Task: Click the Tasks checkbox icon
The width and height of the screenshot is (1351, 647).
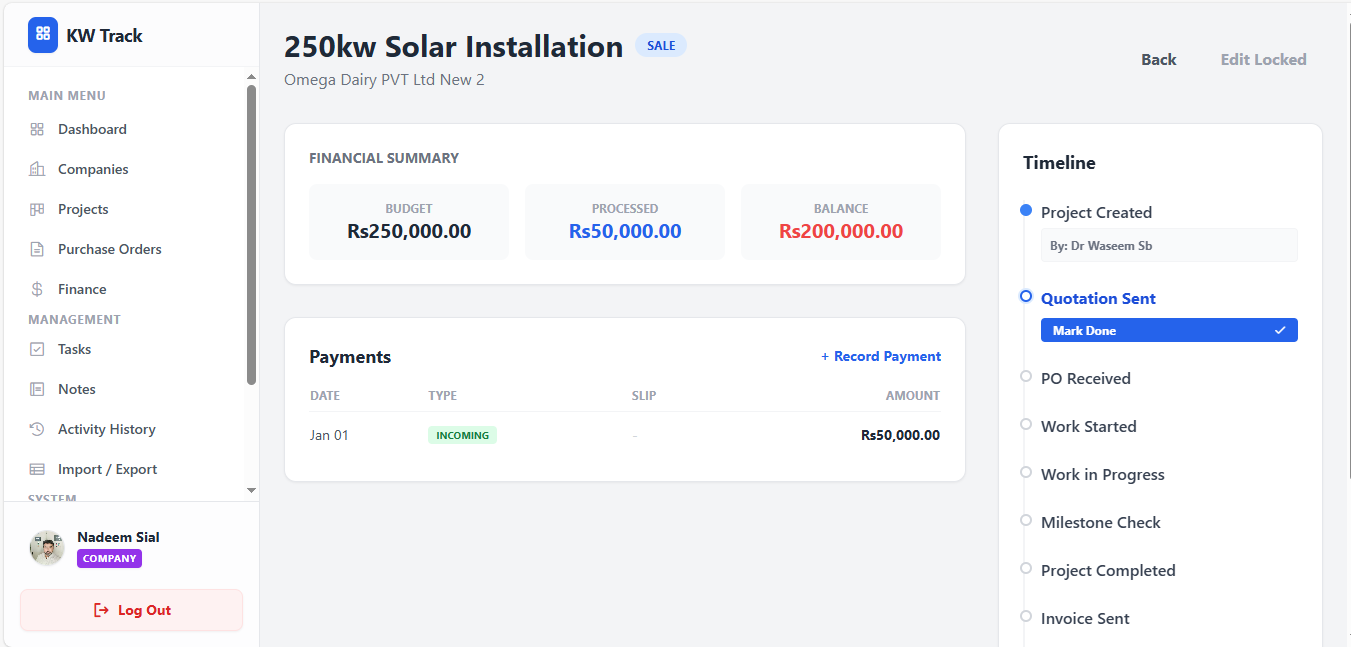Action: coord(37,349)
